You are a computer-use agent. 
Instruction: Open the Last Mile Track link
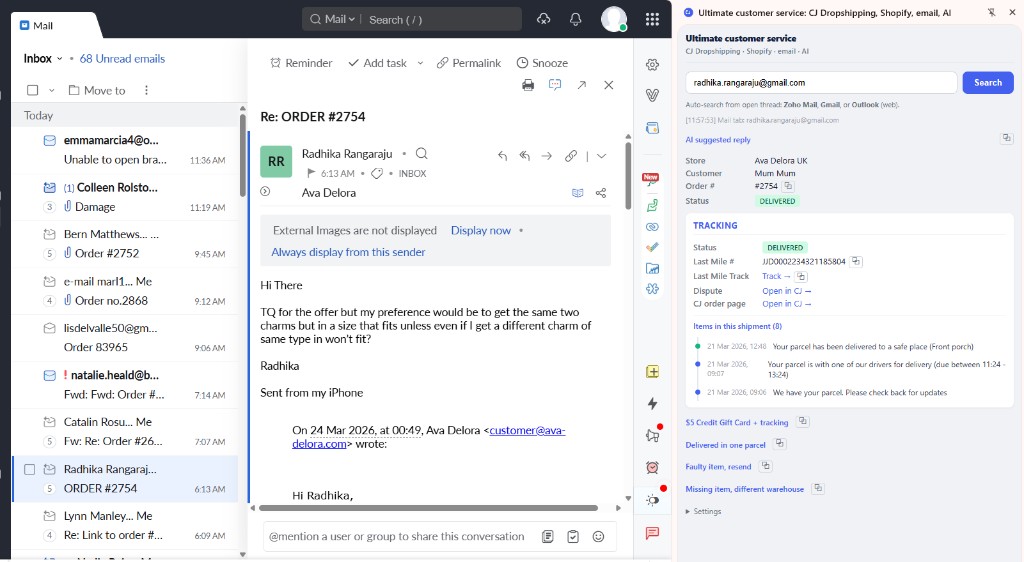click(776, 276)
